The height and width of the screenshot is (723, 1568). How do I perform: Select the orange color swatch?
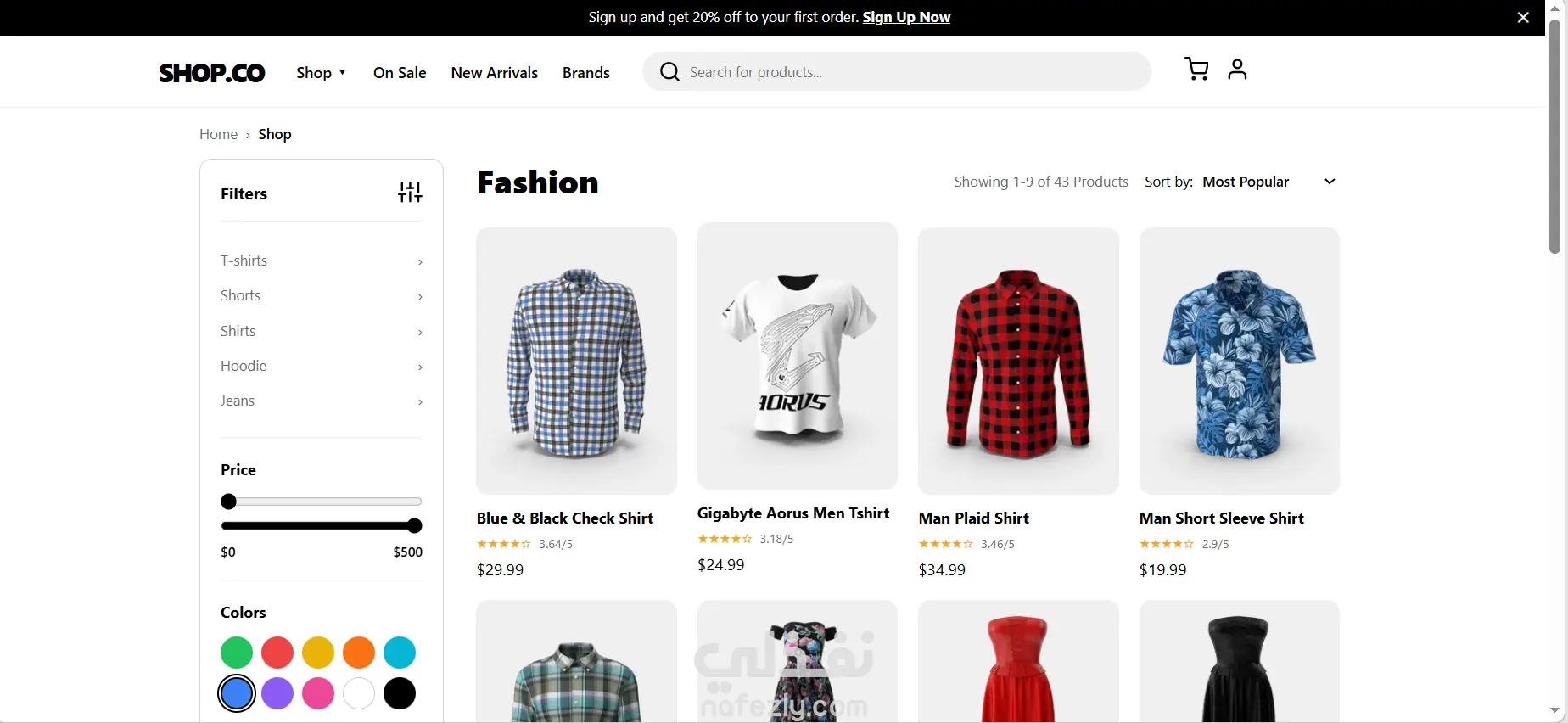point(359,653)
